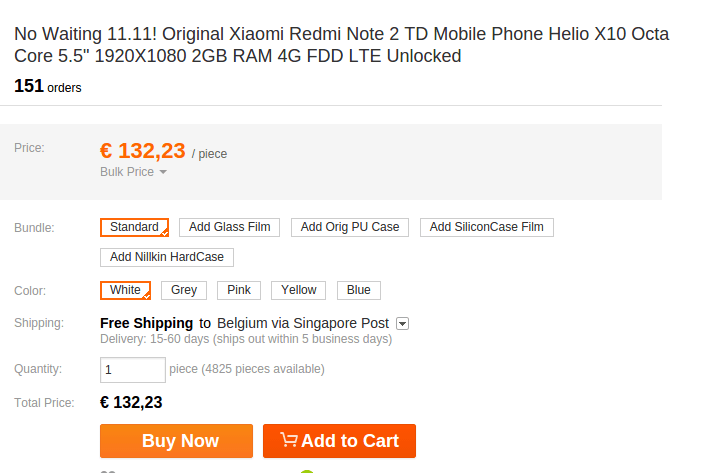This screenshot has width=706, height=473.
Task: Pick the Pink color option
Action: pyautogui.click(x=239, y=290)
